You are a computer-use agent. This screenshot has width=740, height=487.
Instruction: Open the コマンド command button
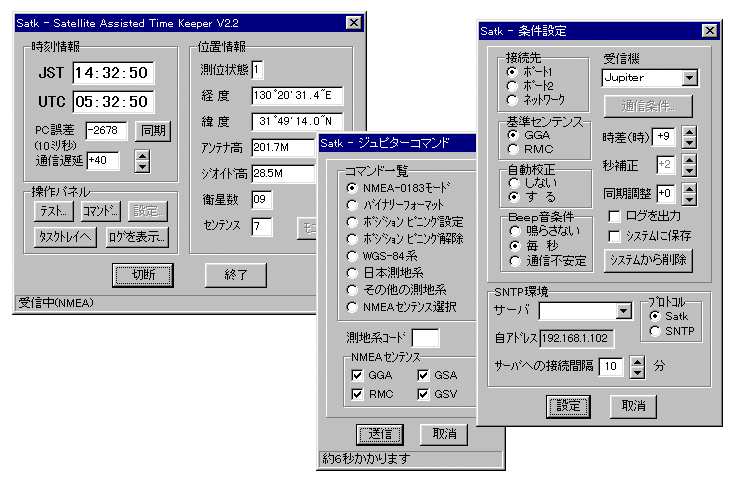pyautogui.click(x=101, y=211)
